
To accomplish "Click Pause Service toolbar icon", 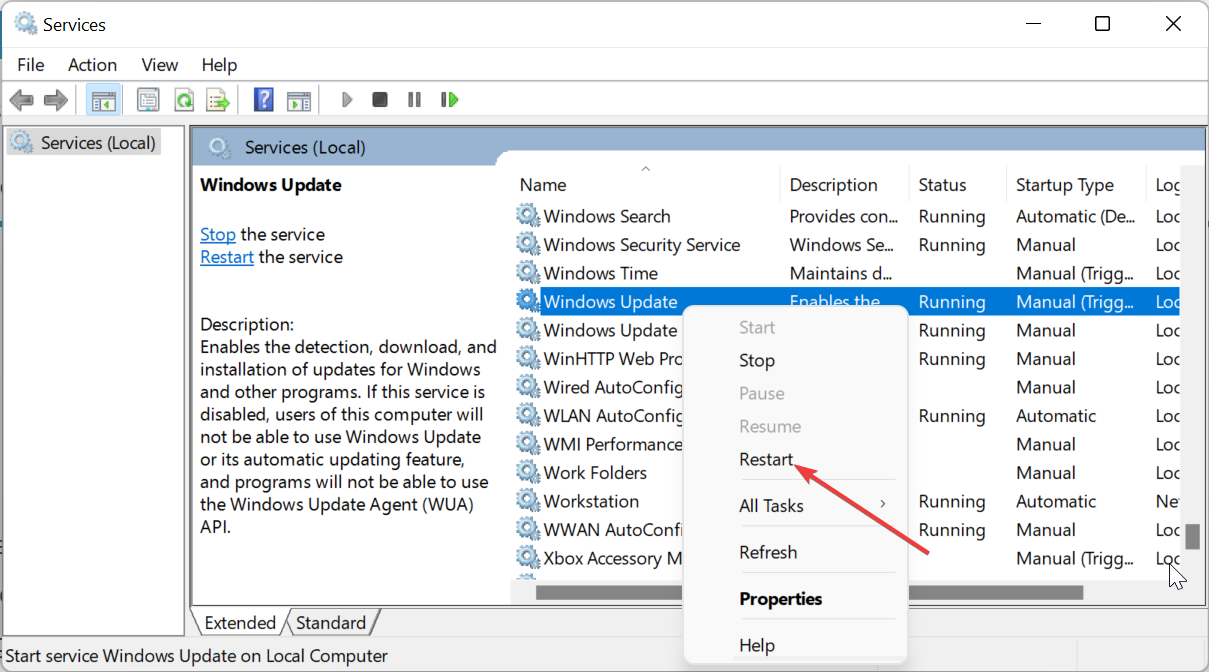I will [x=414, y=100].
